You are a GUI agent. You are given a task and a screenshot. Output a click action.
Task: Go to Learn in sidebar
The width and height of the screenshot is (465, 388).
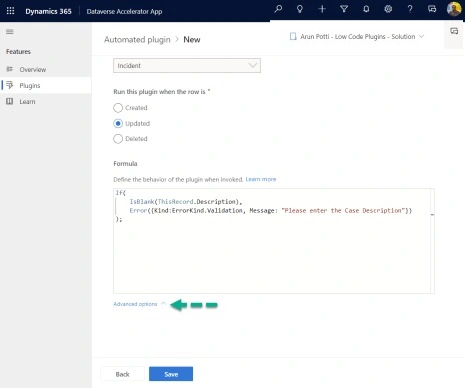(x=27, y=101)
